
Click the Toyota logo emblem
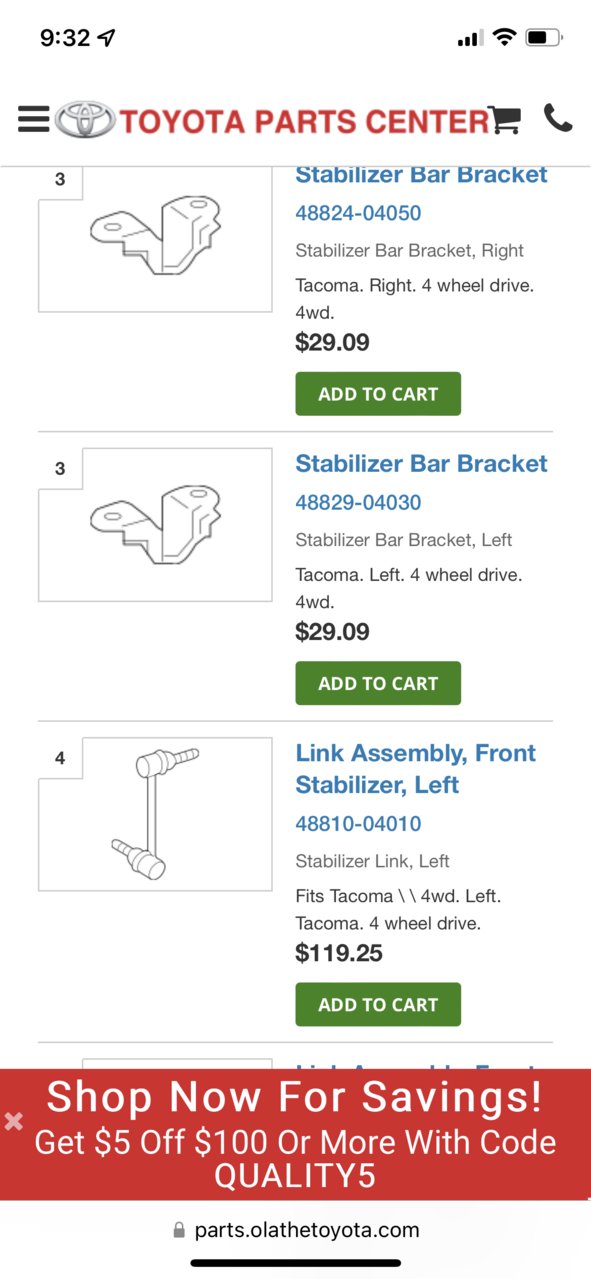[x=85, y=120]
